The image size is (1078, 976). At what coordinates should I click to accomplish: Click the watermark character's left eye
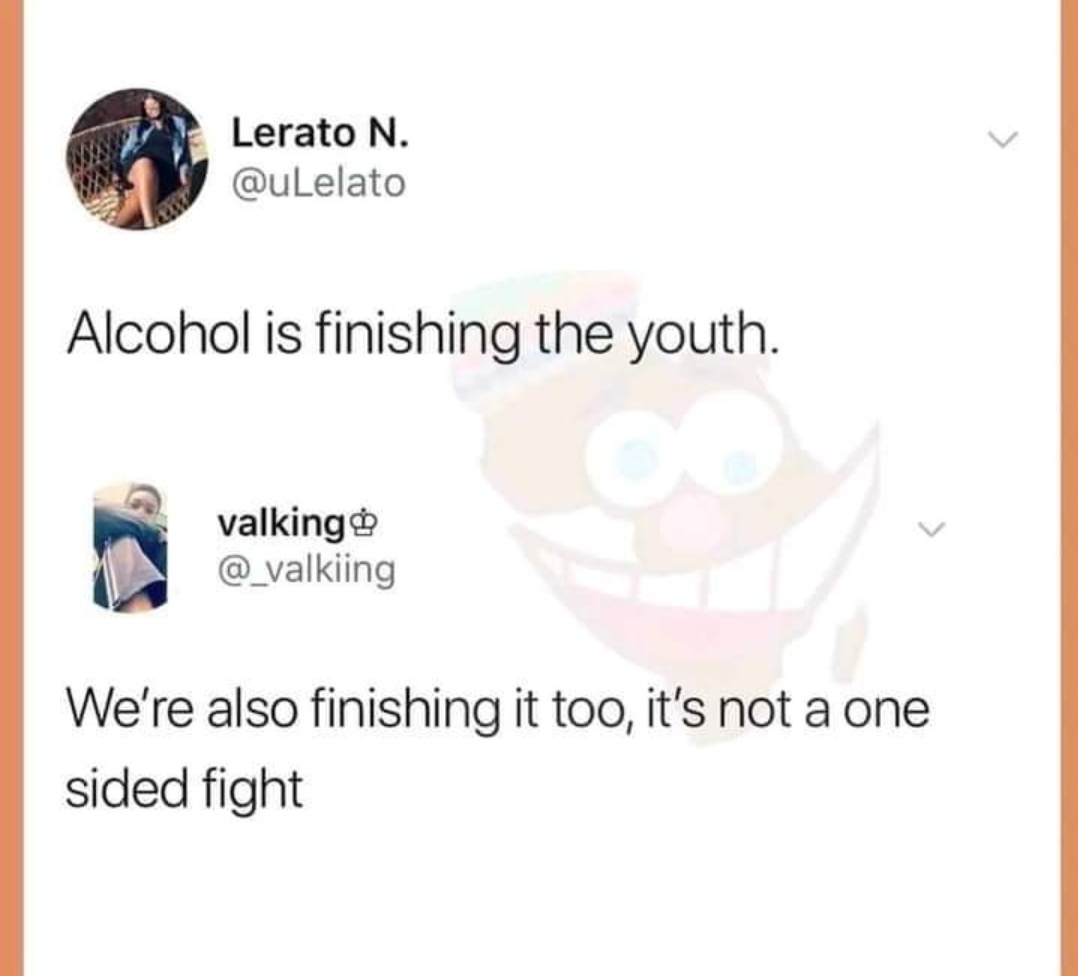(x=636, y=454)
